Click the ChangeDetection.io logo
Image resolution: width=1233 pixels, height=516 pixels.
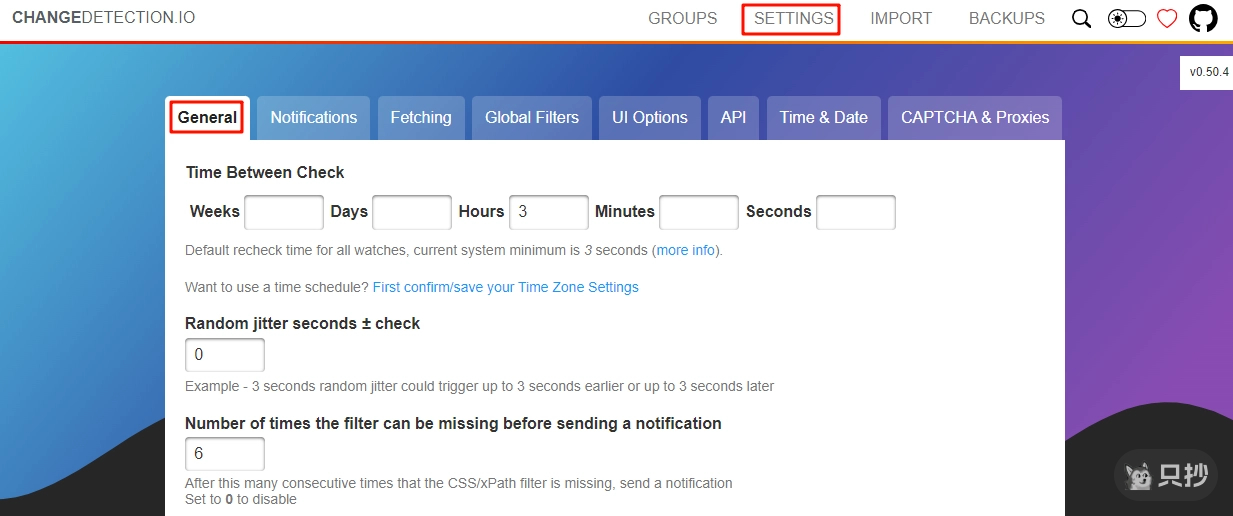(x=104, y=18)
